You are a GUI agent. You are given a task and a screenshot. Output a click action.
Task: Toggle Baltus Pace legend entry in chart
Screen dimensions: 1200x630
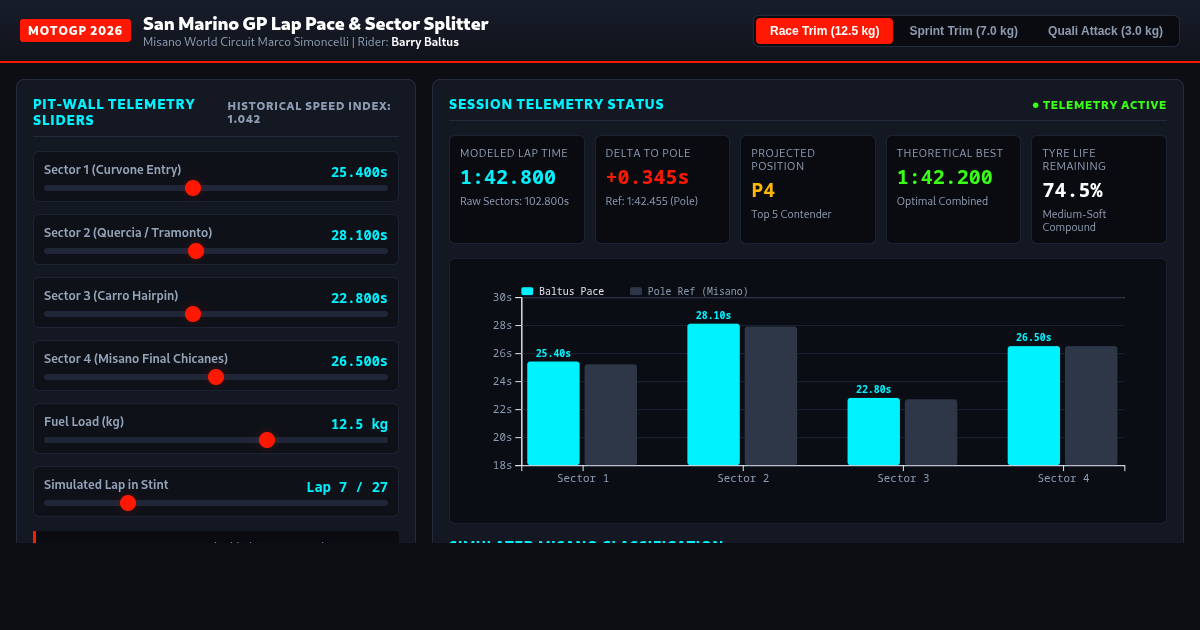pyautogui.click(x=563, y=291)
